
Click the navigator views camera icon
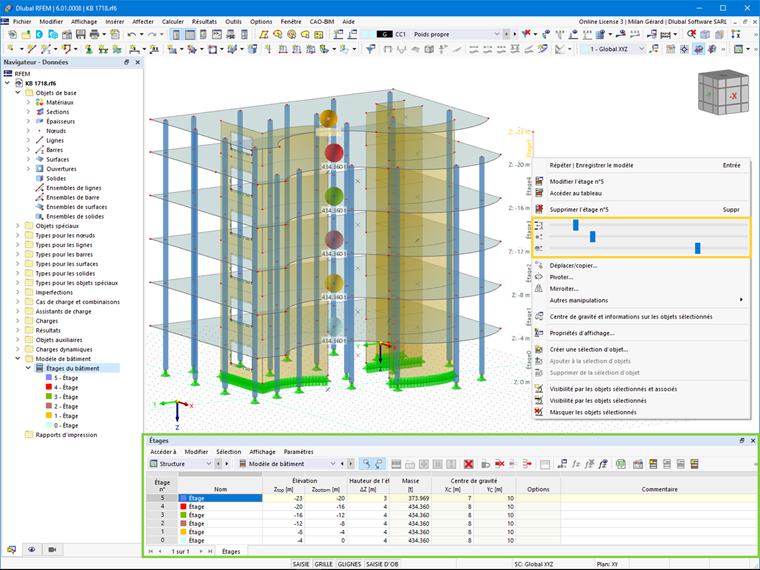(52, 550)
